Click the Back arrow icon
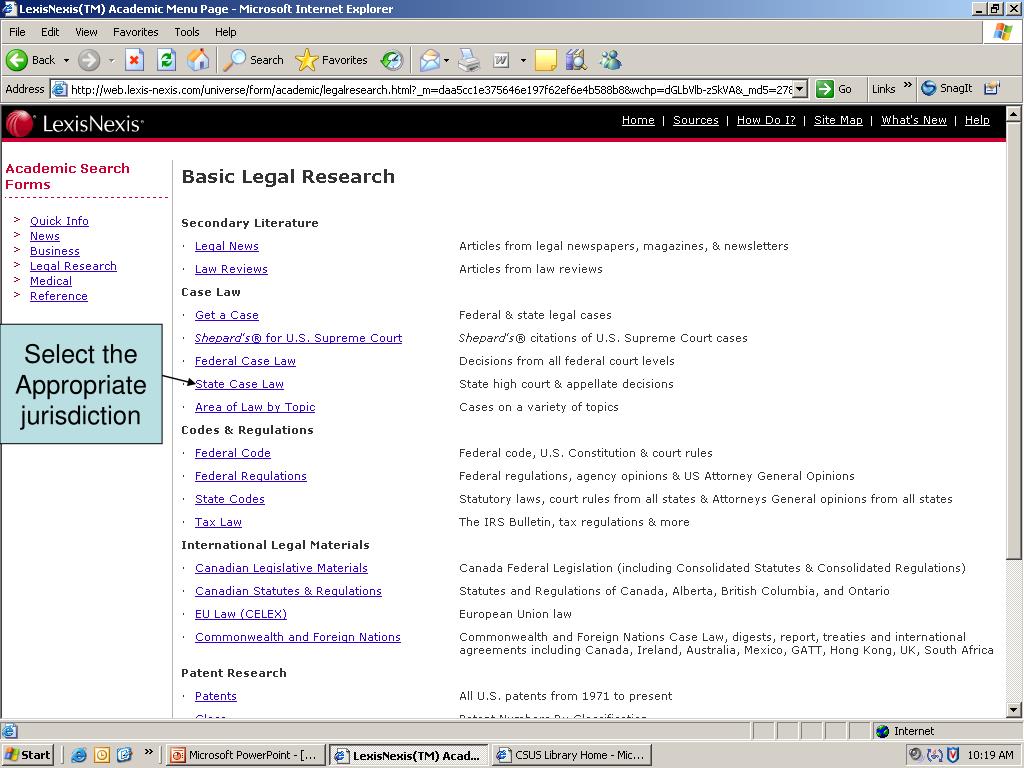The width and height of the screenshot is (1024, 768). (x=17, y=60)
